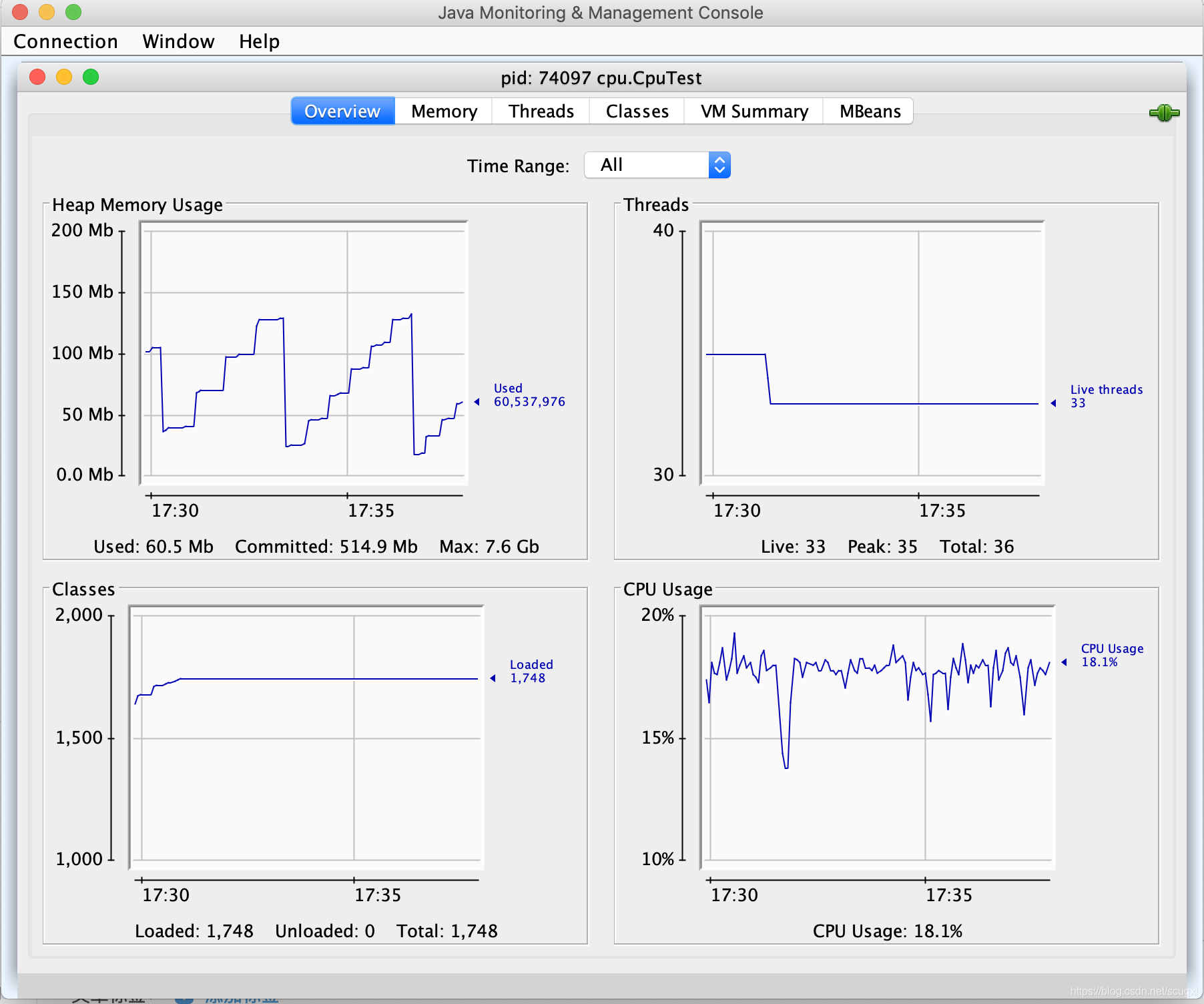Viewport: 1204px width, 1004px height.
Task: Open the Connection menu
Action: click(65, 41)
